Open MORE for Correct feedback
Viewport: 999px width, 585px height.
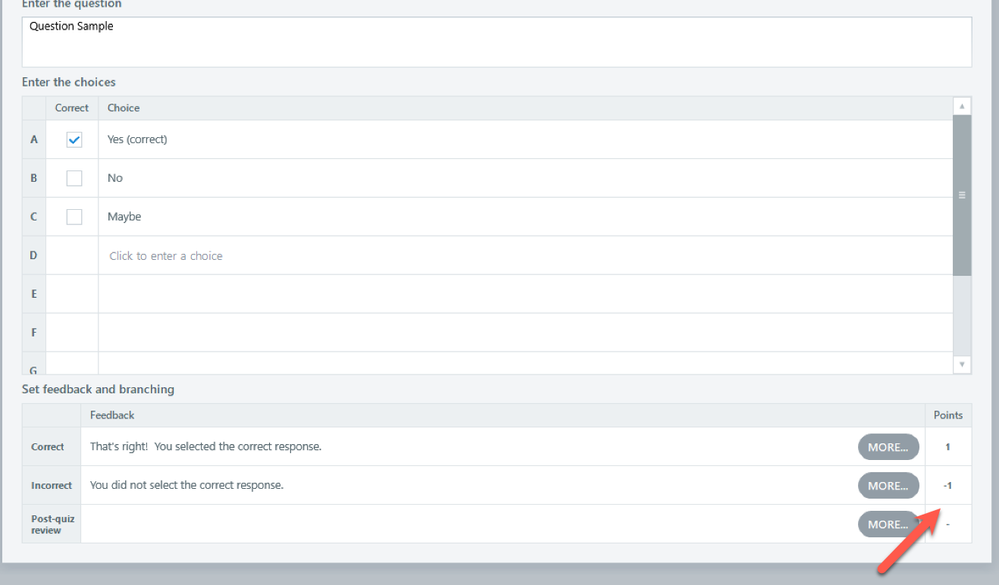888,447
